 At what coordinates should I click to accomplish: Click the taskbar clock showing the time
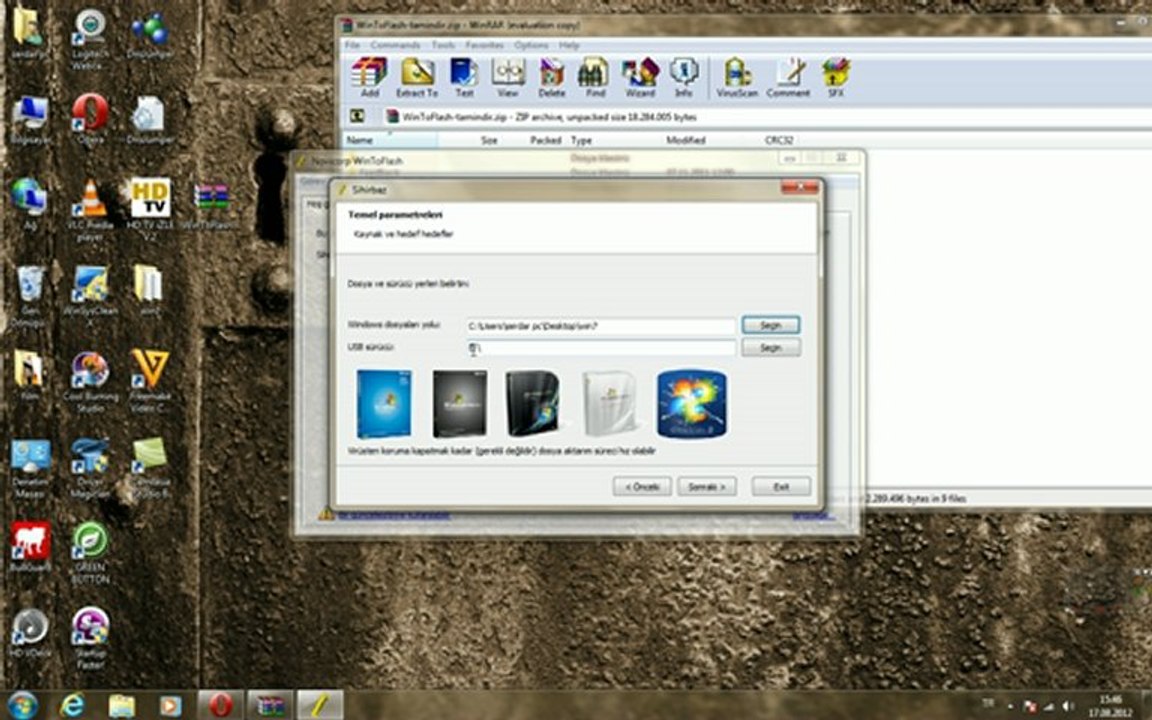coord(1111,706)
